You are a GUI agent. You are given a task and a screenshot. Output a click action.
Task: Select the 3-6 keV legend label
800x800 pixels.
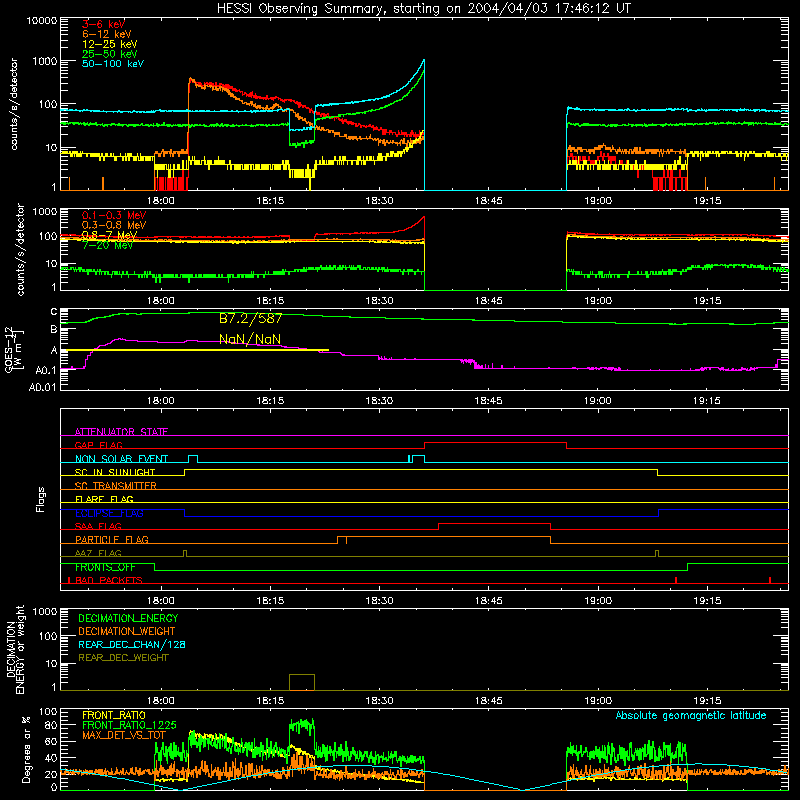[x=104, y=24]
